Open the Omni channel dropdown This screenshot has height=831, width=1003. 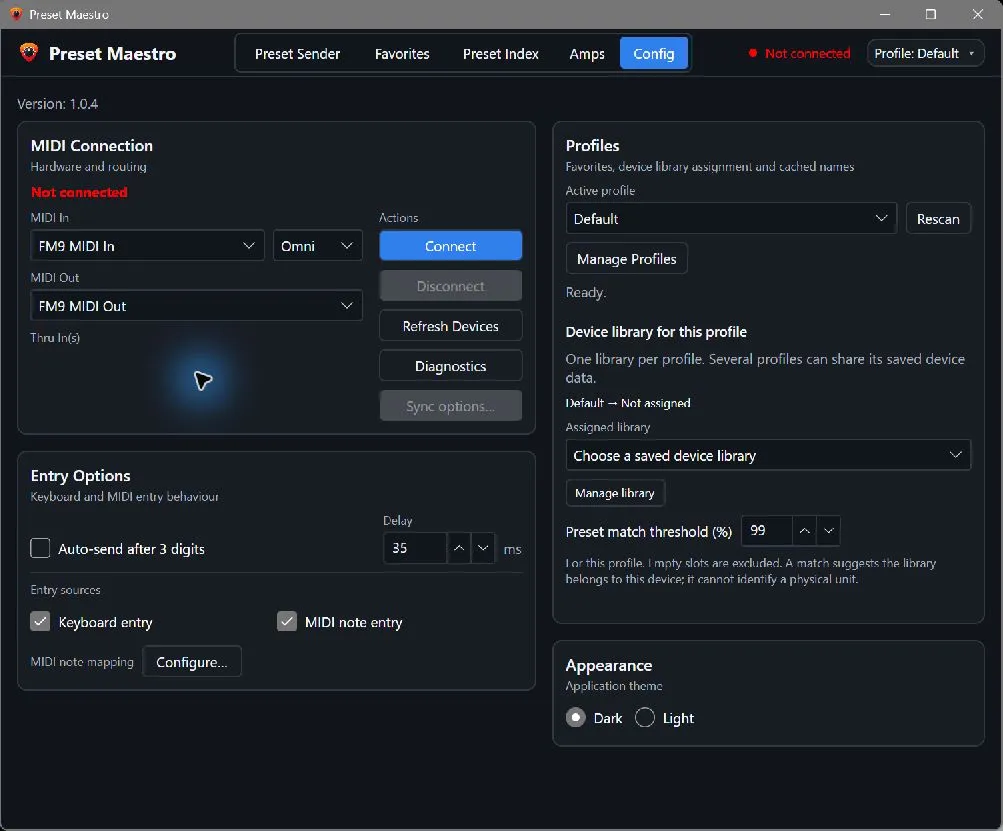click(317, 246)
